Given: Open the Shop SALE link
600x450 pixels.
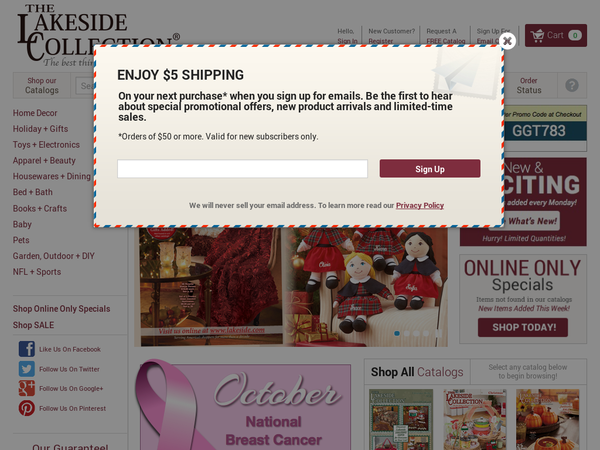Looking at the screenshot, I should 33,325.
